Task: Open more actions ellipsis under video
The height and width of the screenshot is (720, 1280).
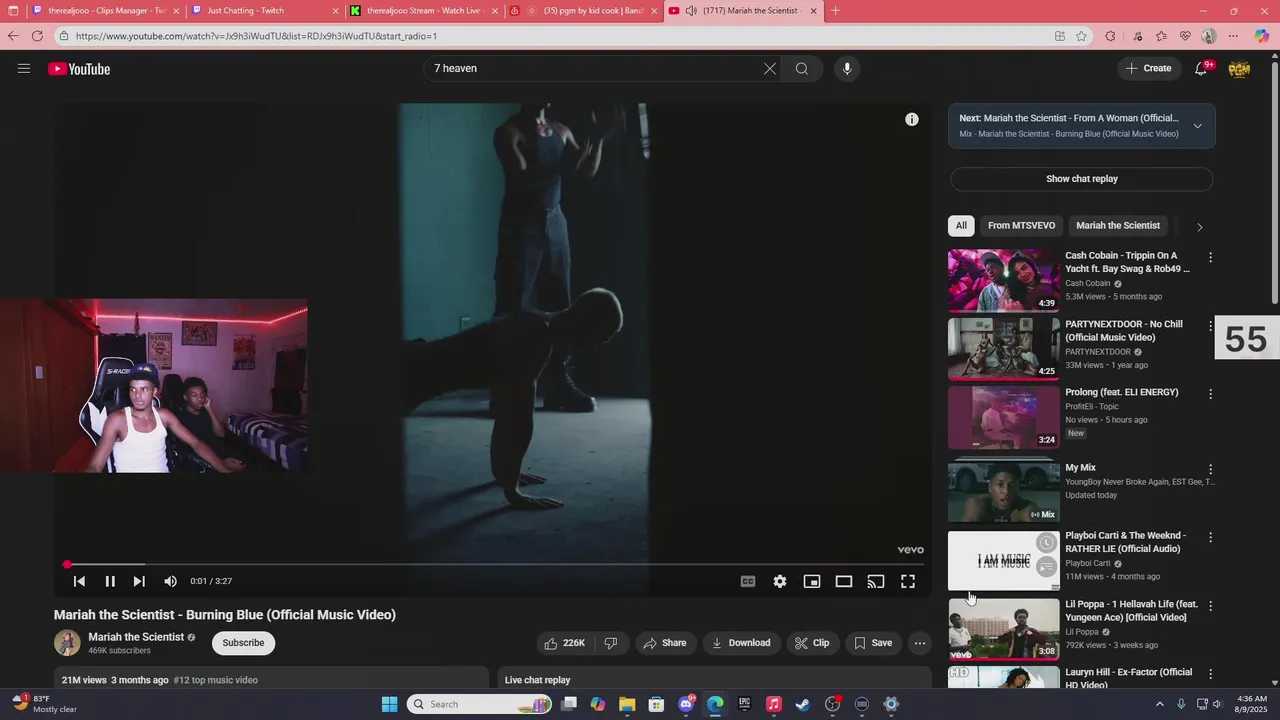Action: 919,643
